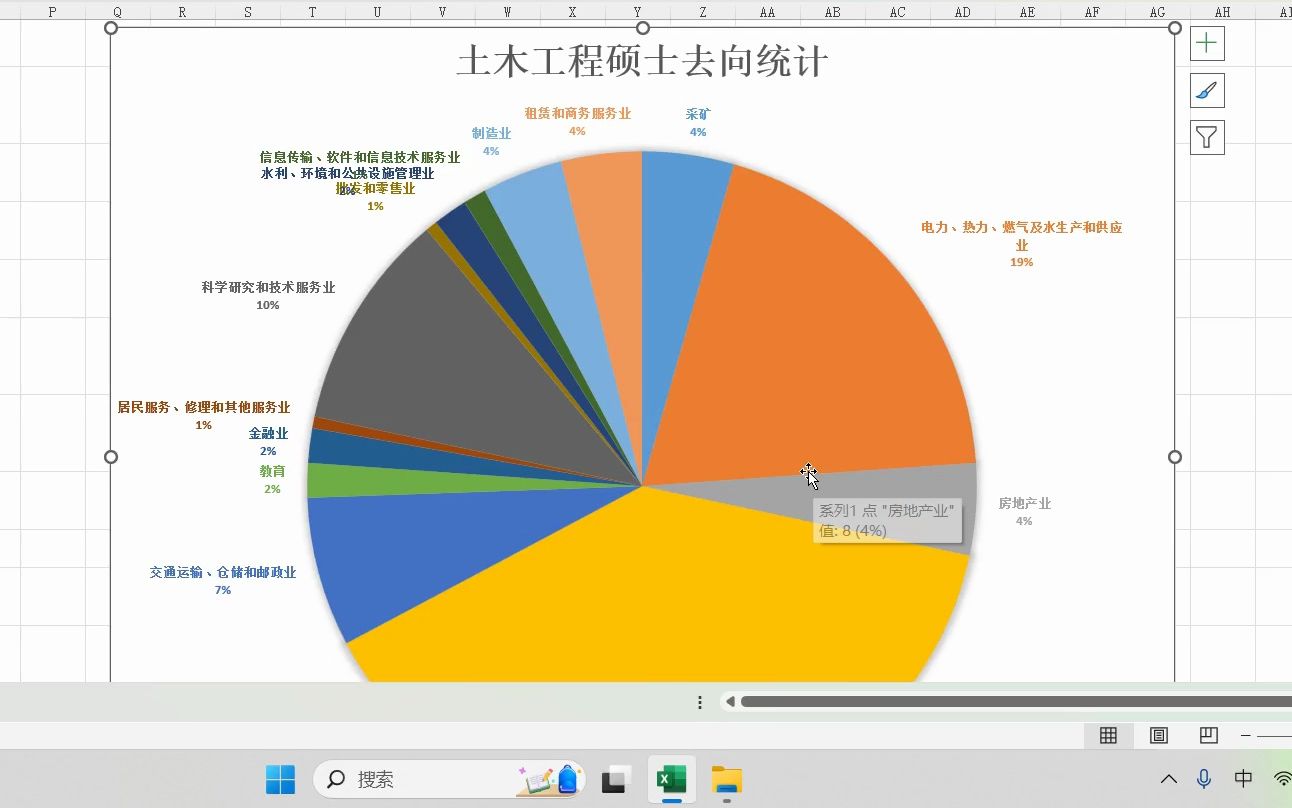The width and height of the screenshot is (1292, 808).
Task: Open the Chart Filters funnel button
Action: coord(1207,137)
